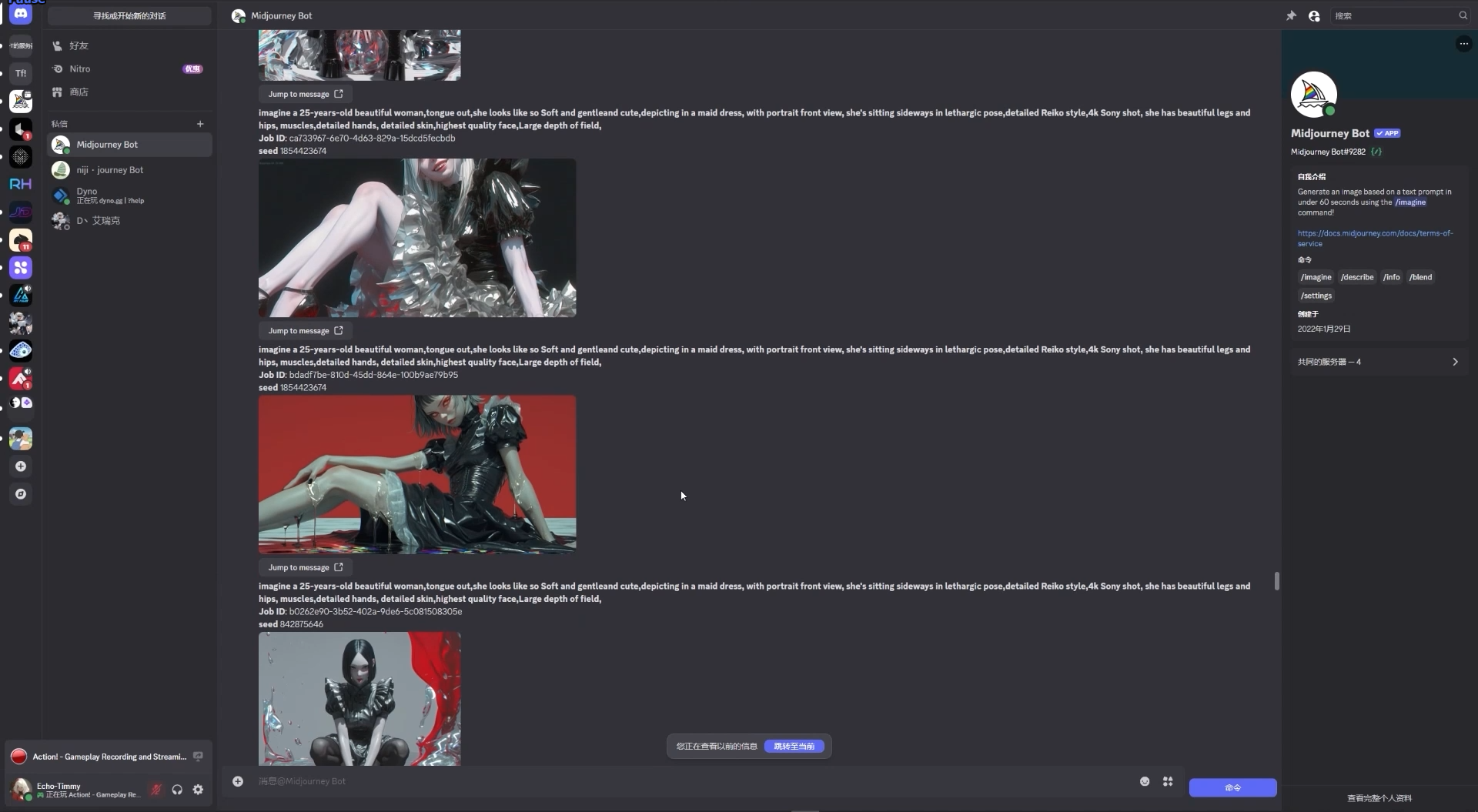1478x812 pixels.
Task: Click the blue commands (命令) button
Action: (1232, 787)
